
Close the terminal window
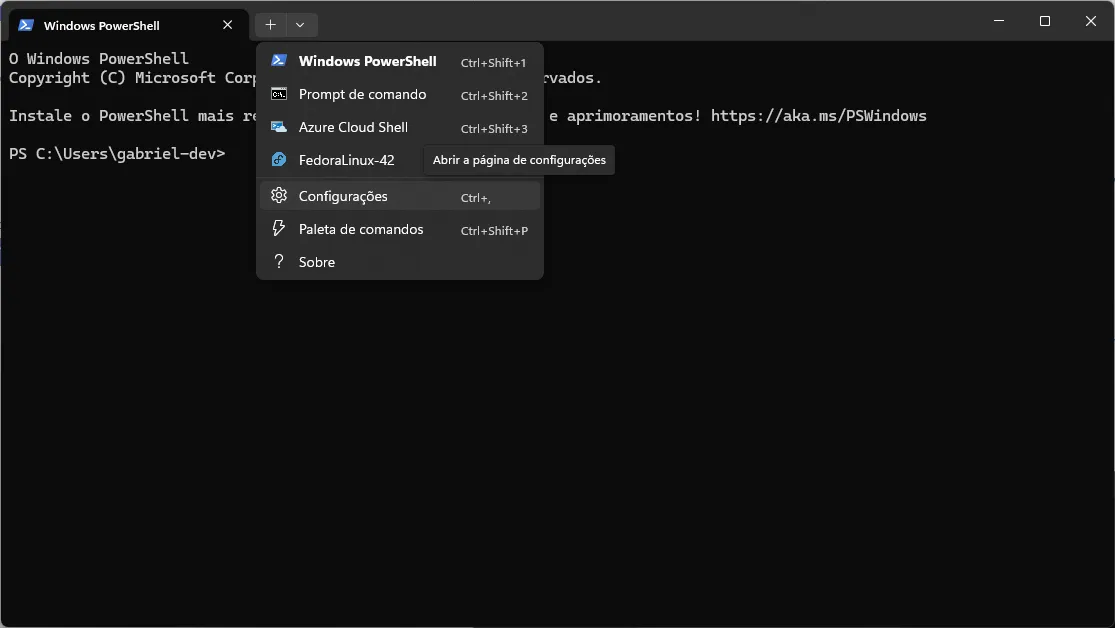click(x=1091, y=21)
